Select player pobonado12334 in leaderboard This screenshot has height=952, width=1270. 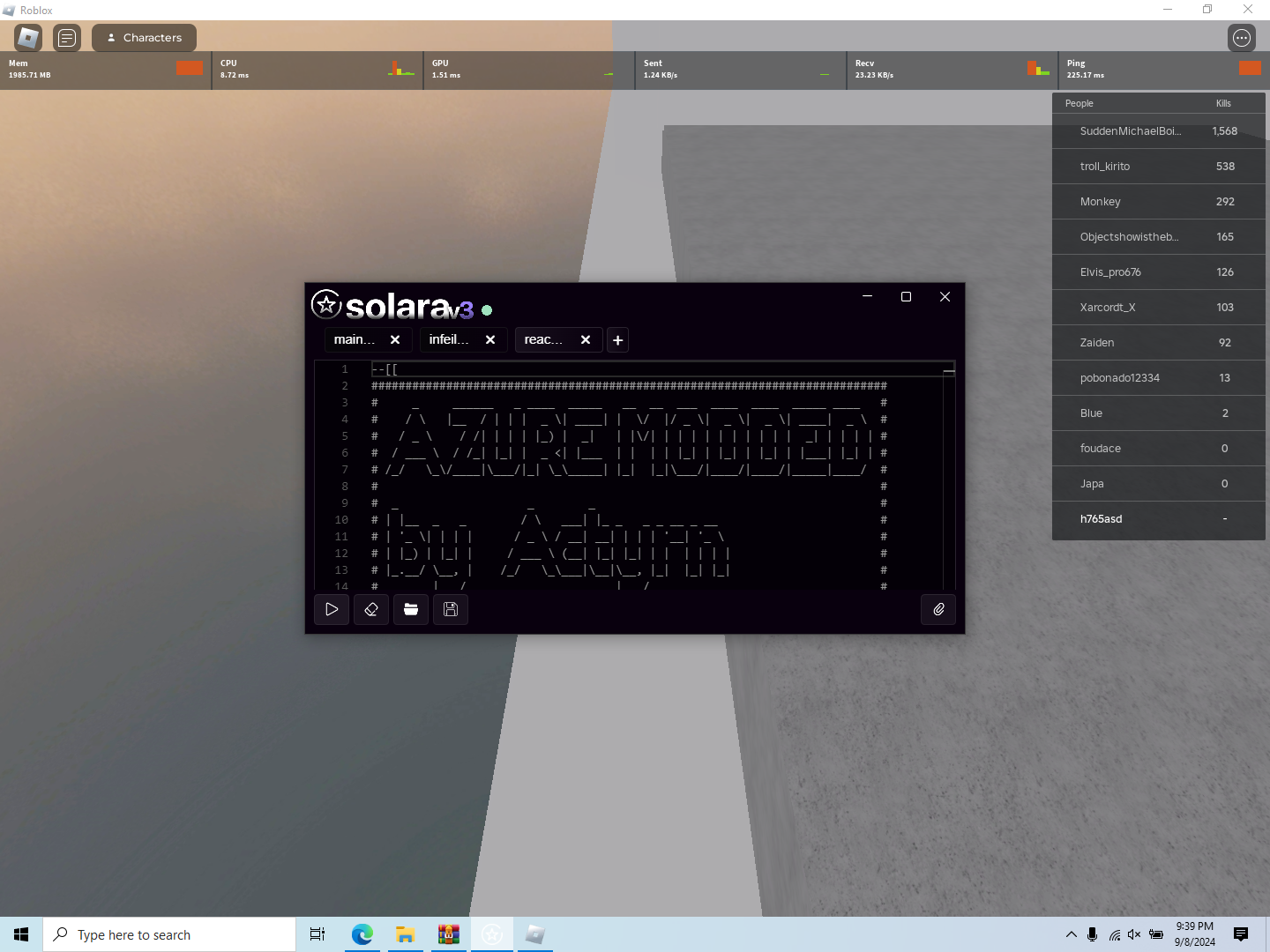[1159, 378]
